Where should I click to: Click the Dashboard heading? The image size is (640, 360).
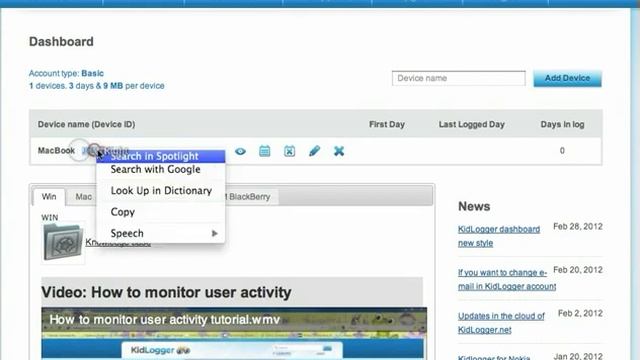click(x=61, y=42)
